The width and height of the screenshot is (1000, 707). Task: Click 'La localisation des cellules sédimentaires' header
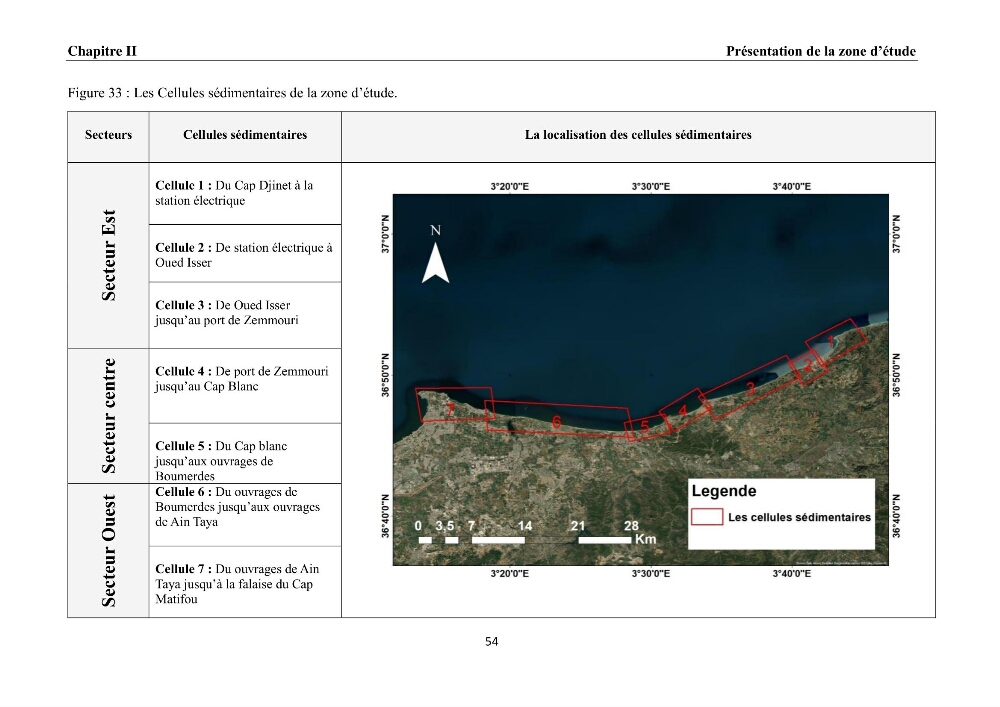[x=638, y=135]
